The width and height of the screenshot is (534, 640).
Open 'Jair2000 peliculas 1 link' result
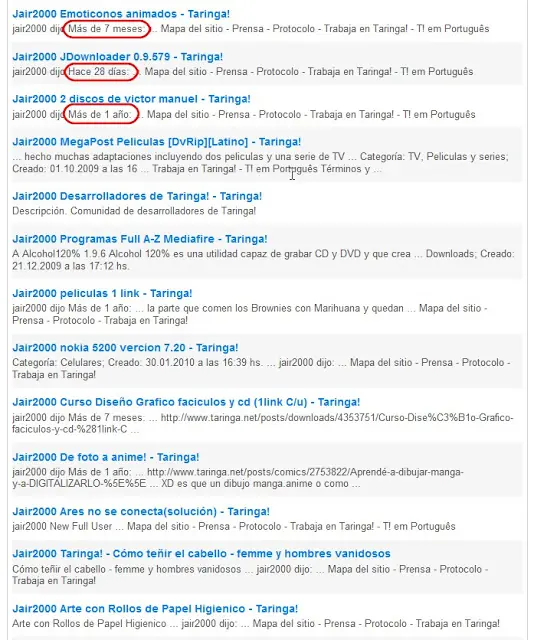(102, 293)
